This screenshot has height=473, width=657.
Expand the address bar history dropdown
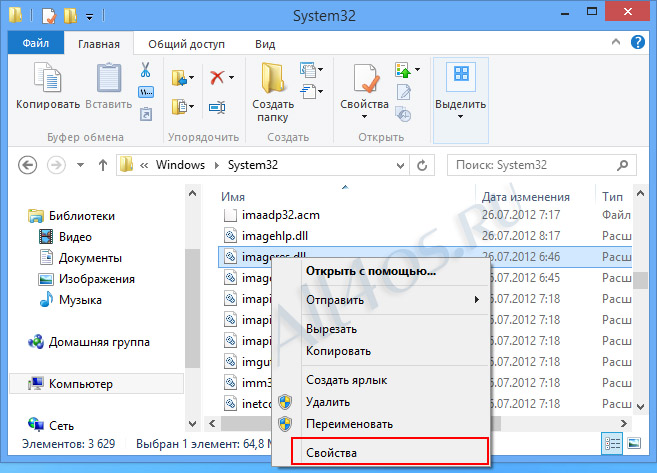point(400,165)
